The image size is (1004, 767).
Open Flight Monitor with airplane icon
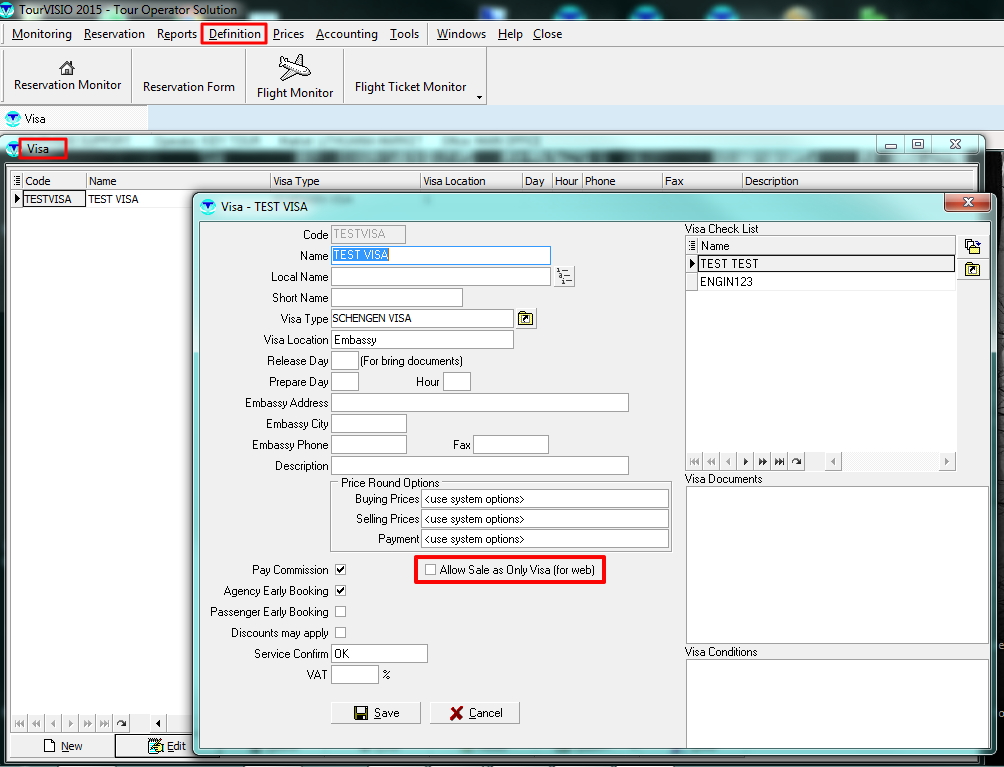(x=295, y=76)
